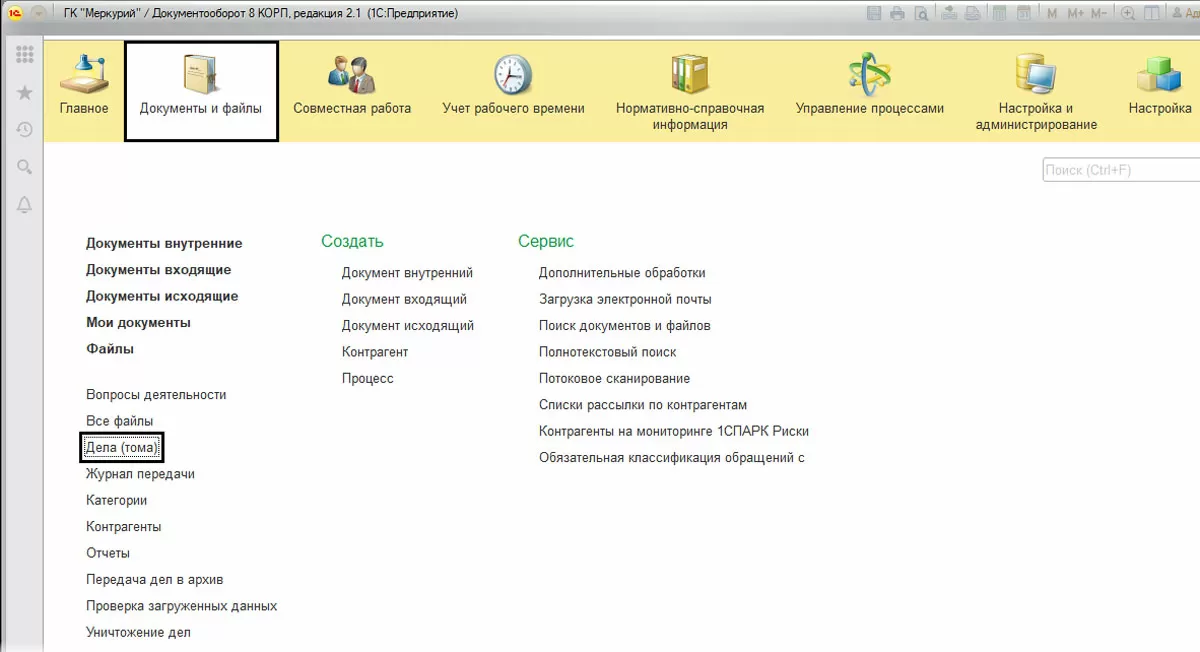Click the current user icon at top right
The width and height of the screenshot is (1200, 652).
click(x=1177, y=12)
